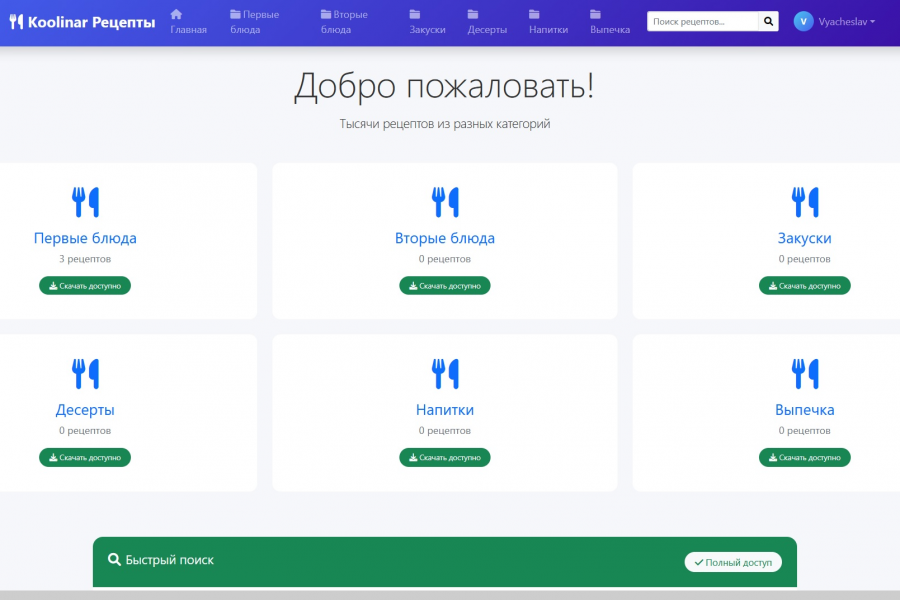Click the Добро пожаловать! heading
This screenshot has height=600, width=900.
coord(444,86)
